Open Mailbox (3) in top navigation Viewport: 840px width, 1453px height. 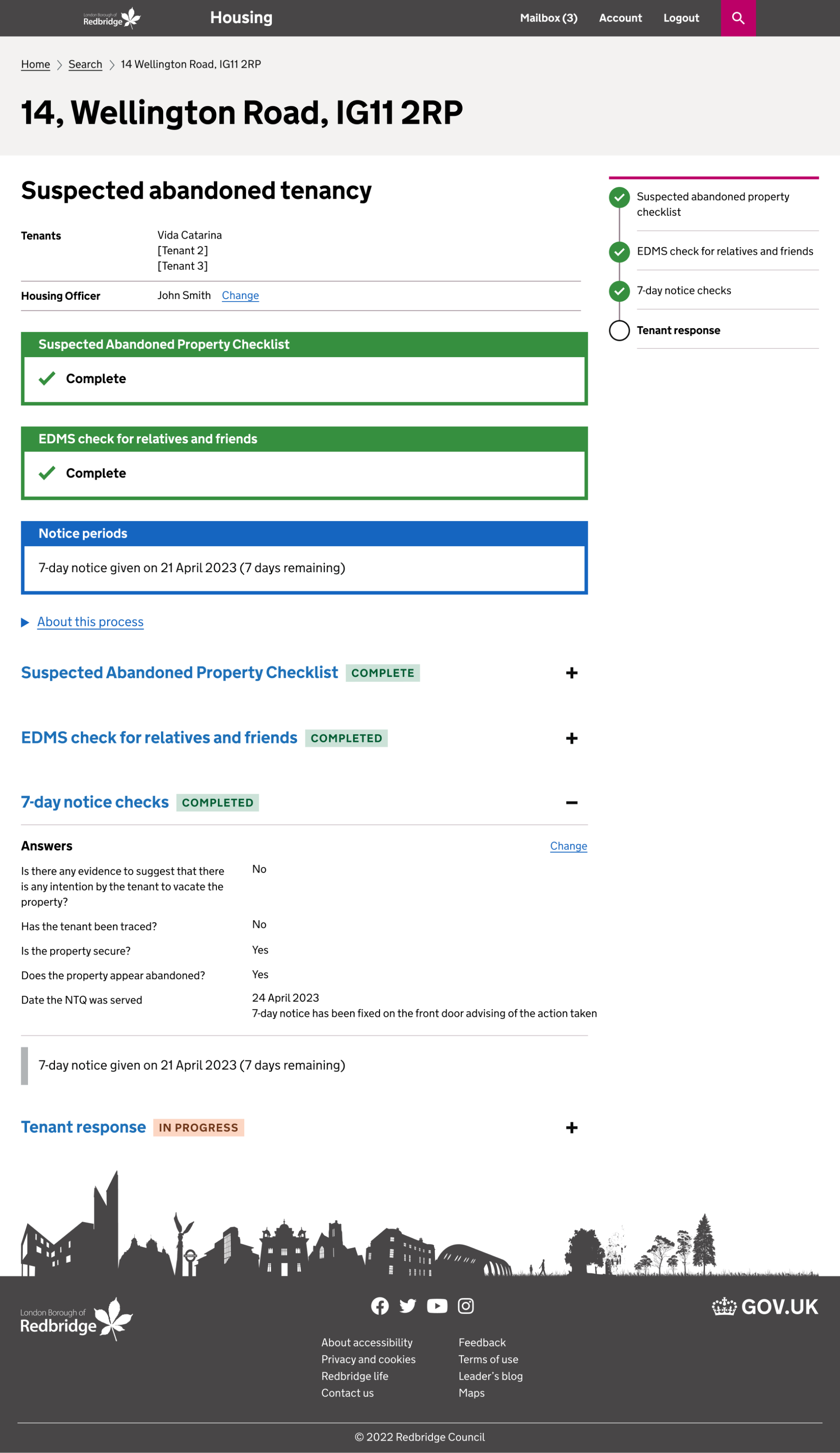point(548,18)
